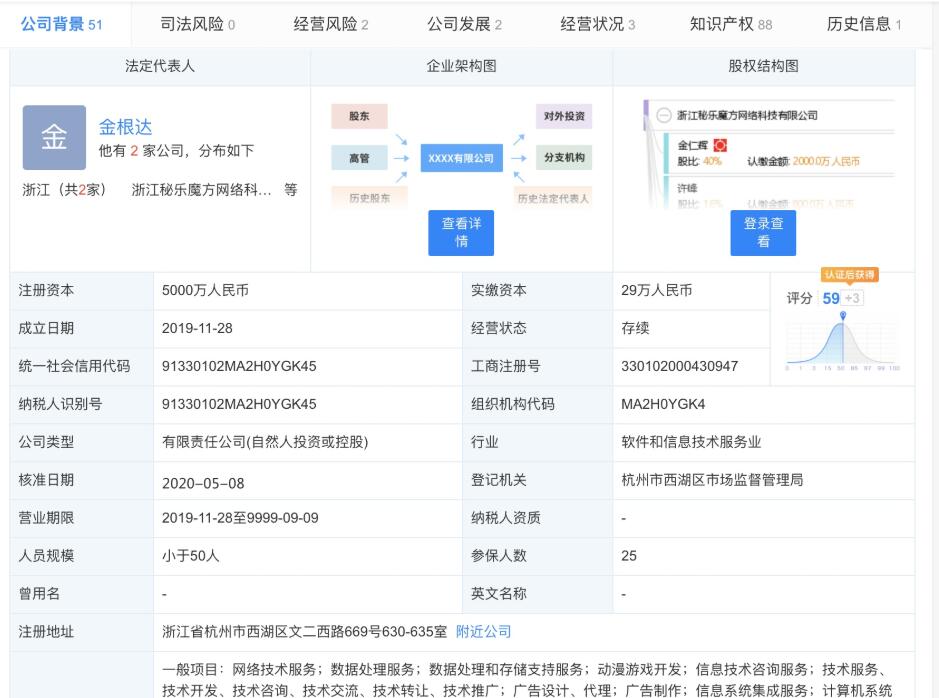The width and height of the screenshot is (939, 698).
Task: Select paid-in capital value 29万人民币
Action: pyautogui.click(x=656, y=290)
